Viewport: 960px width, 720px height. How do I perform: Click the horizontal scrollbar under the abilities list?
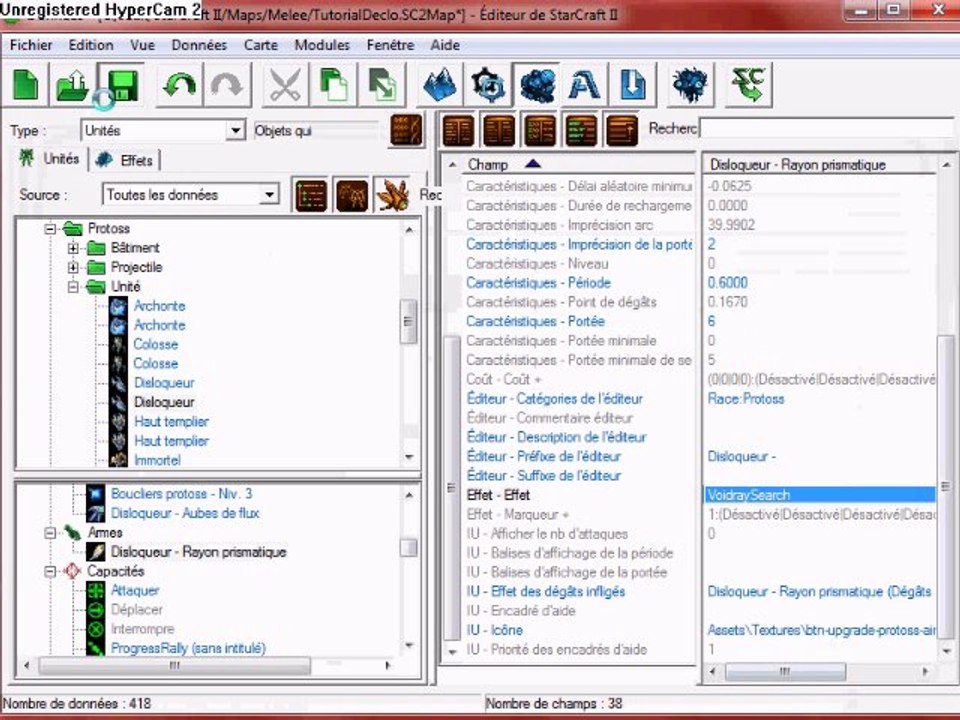coord(174,665)
